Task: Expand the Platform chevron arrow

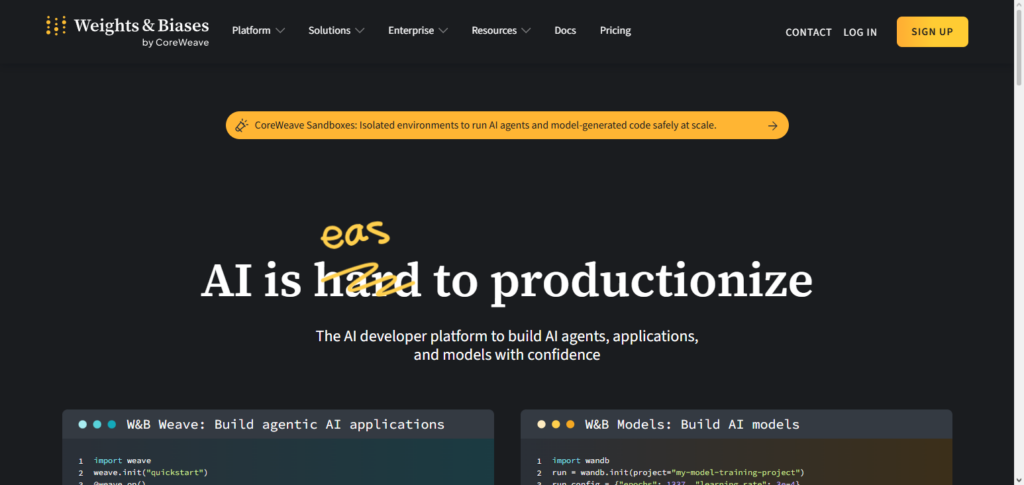Action: (x=280, y=31)
